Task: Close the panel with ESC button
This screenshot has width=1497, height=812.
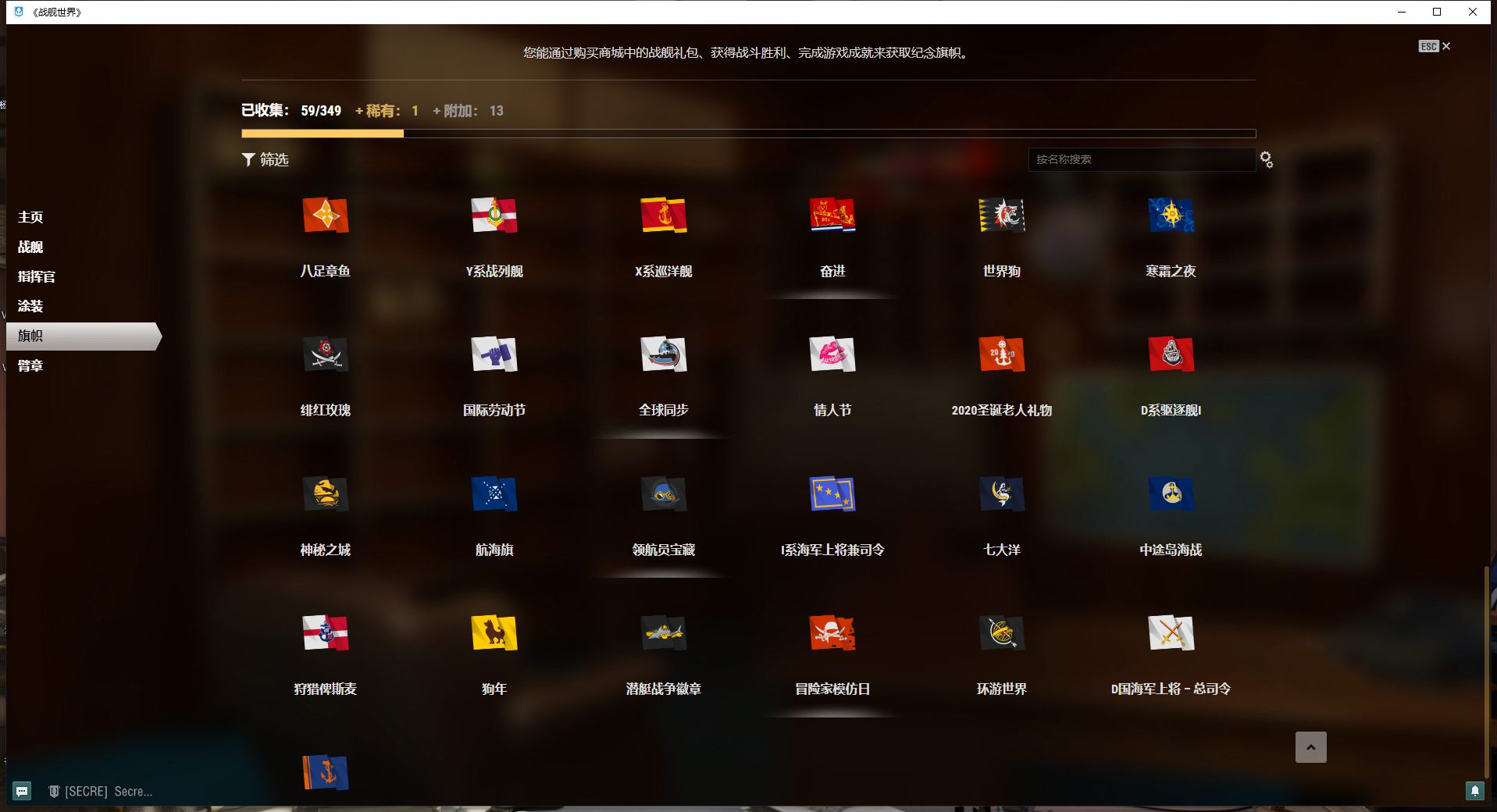Action: click(x=1435, y=46)
